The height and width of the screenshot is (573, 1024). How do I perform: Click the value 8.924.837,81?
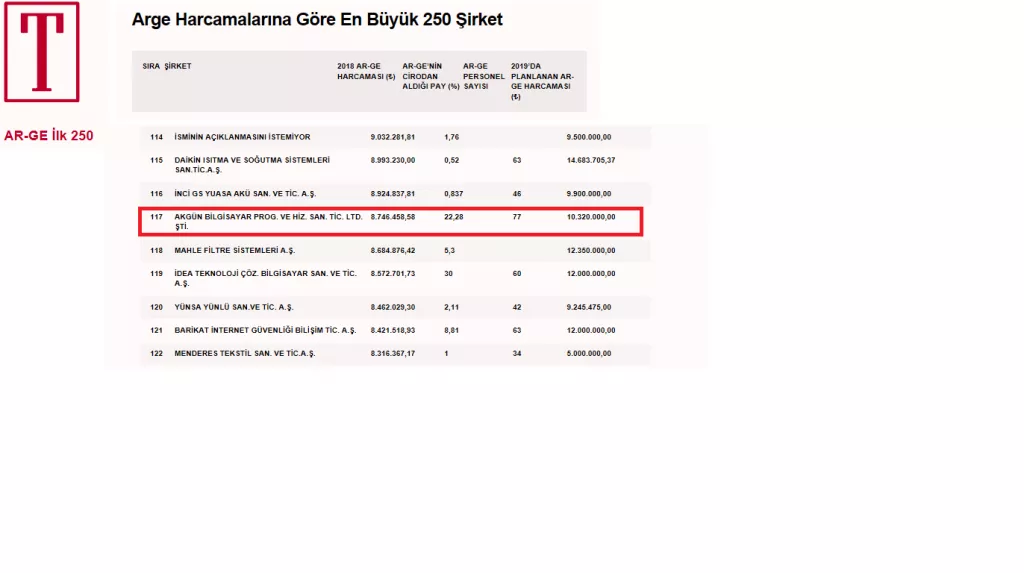pyautogui.click(x=392, y=194)
